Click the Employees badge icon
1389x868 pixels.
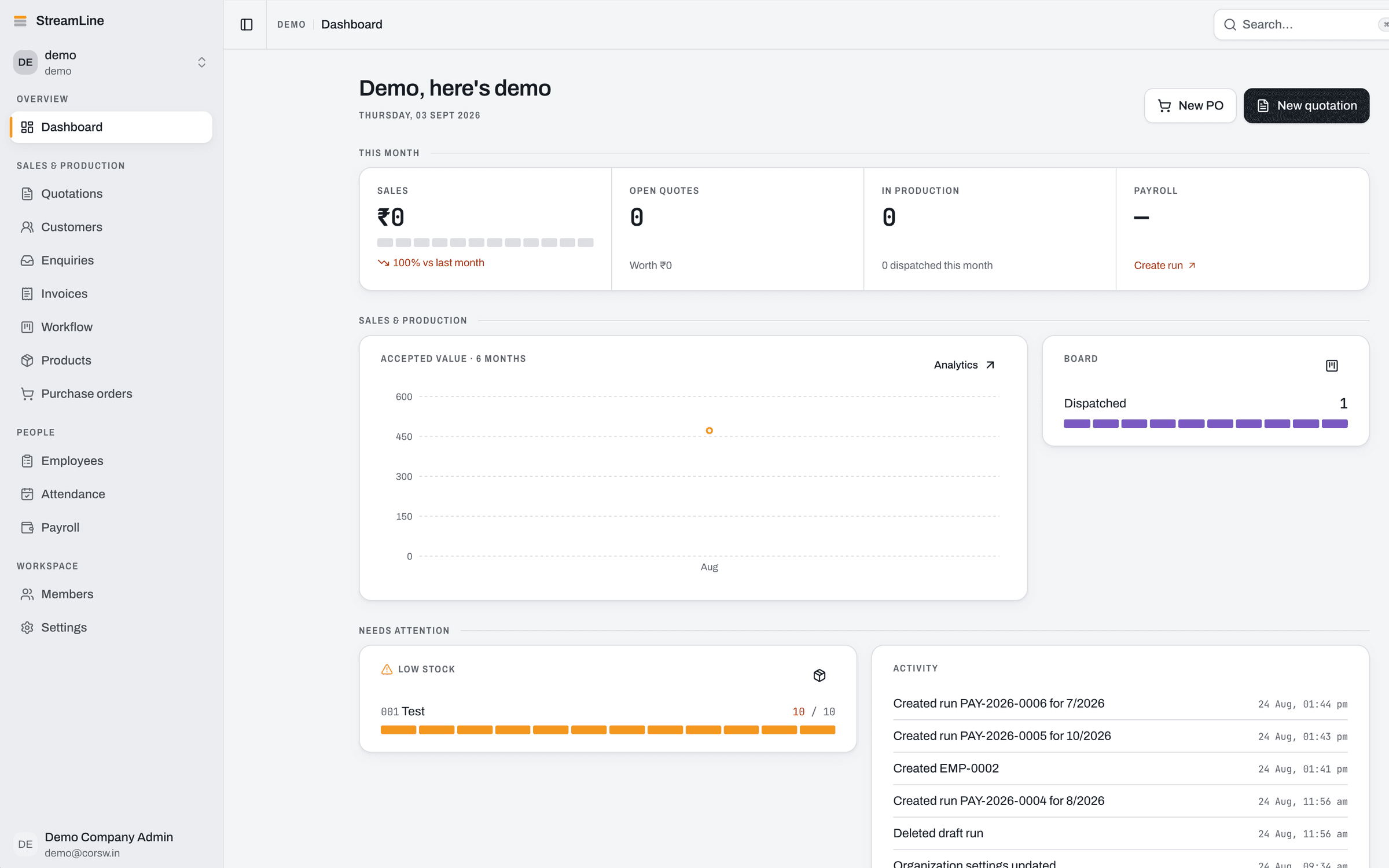[x=27, y=461]
